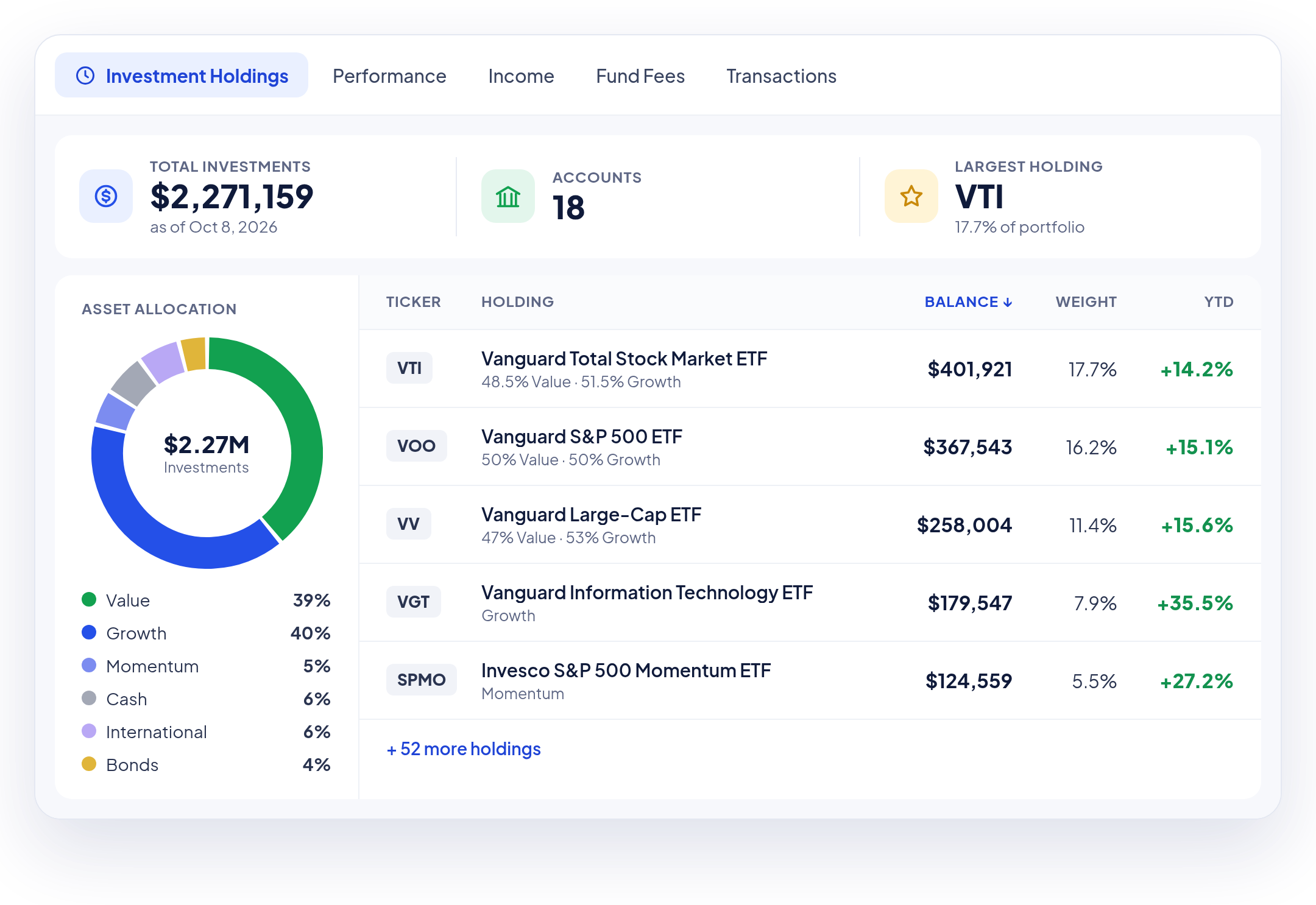Show the 52 more holdings
This screenshot has height=905, width=1316.
click(x=464, y=749)
